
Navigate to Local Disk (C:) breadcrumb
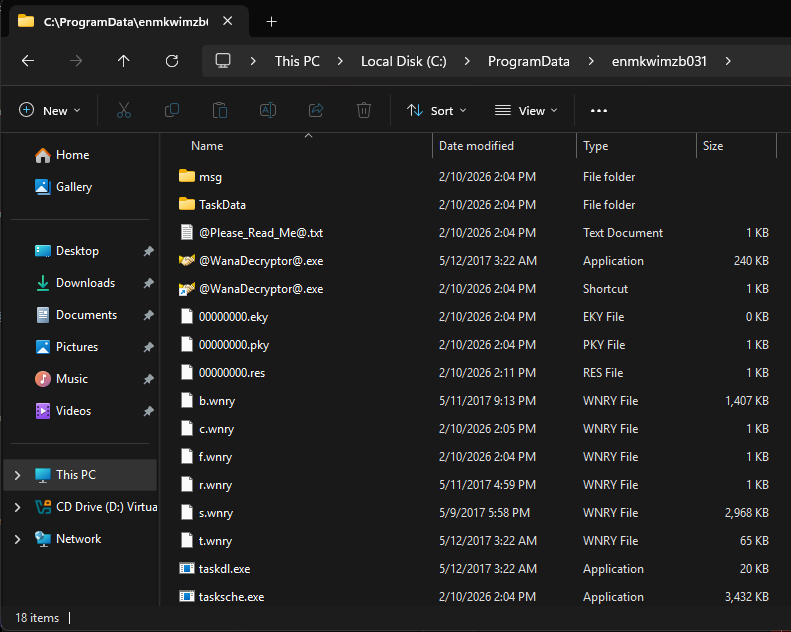point(404,61)
